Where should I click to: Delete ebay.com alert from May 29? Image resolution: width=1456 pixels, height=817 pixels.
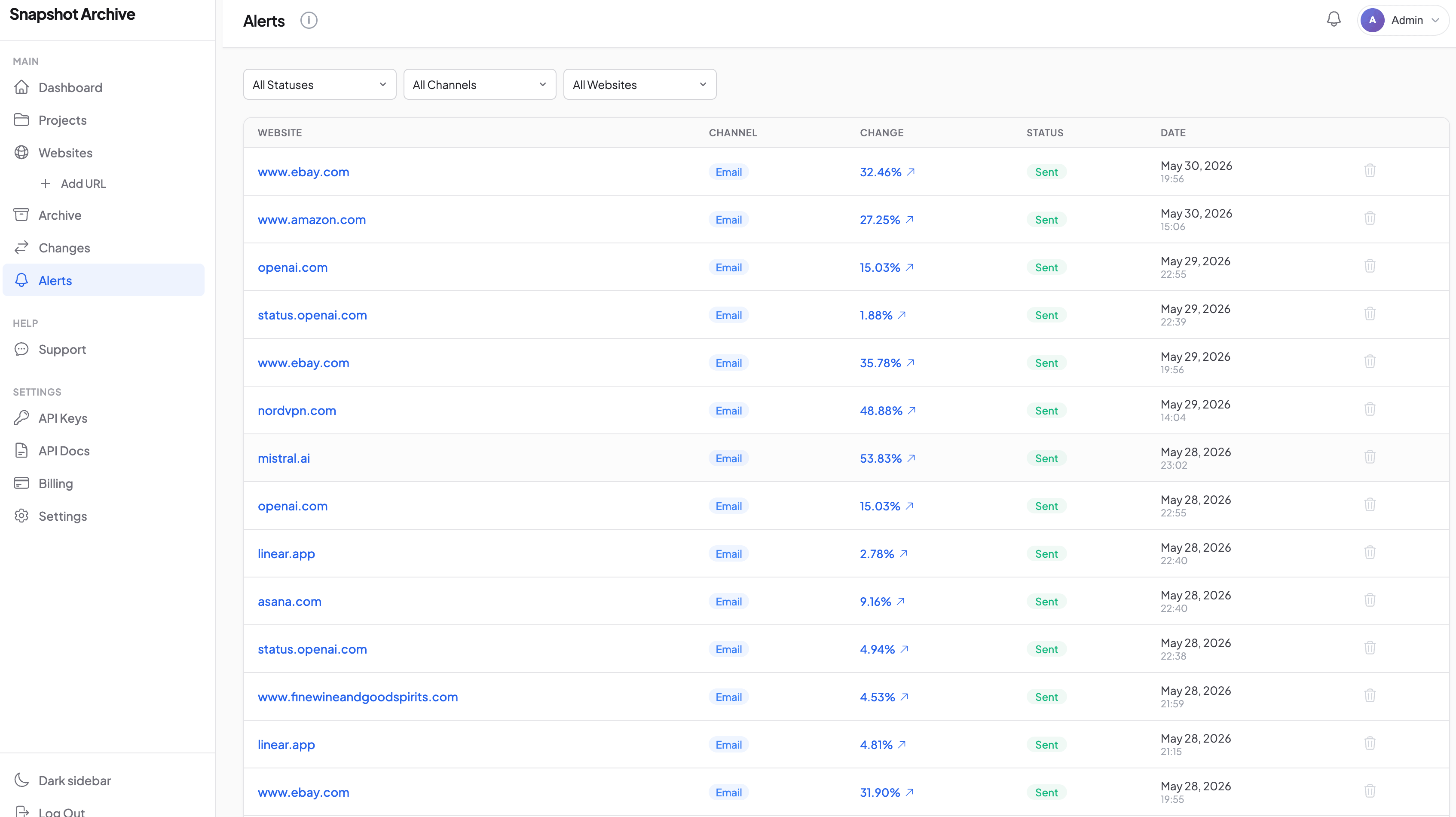click(1370, 361)
